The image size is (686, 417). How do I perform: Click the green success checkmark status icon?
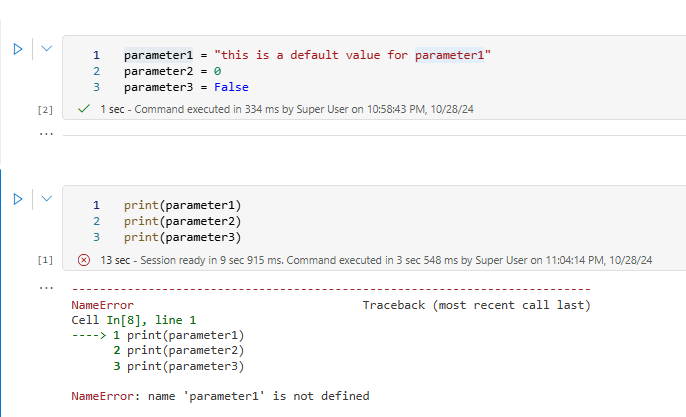point(84,109)
